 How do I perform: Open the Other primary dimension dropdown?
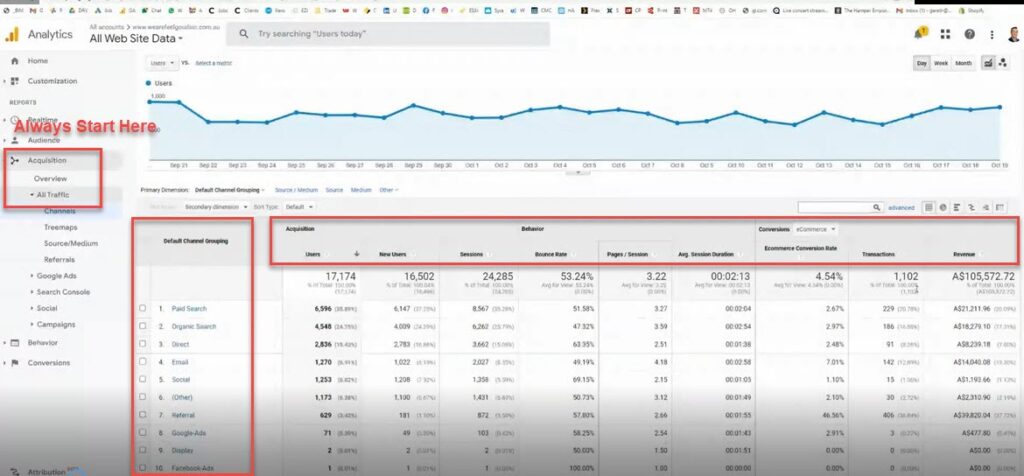click(388, 190)
